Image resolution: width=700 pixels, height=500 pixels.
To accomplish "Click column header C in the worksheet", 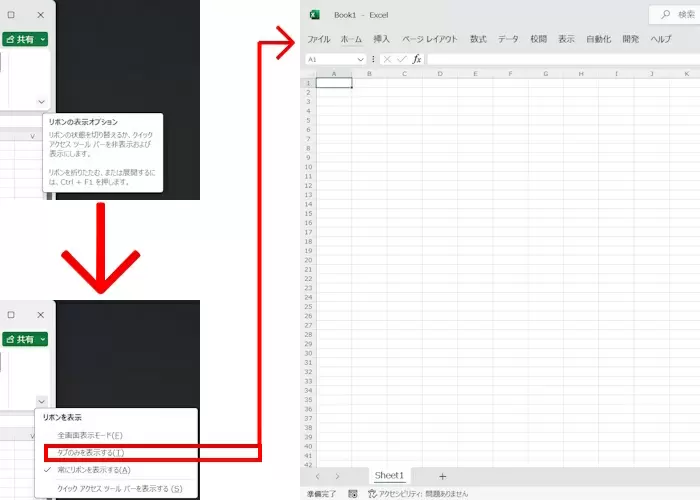I will (x=404, y=73).
